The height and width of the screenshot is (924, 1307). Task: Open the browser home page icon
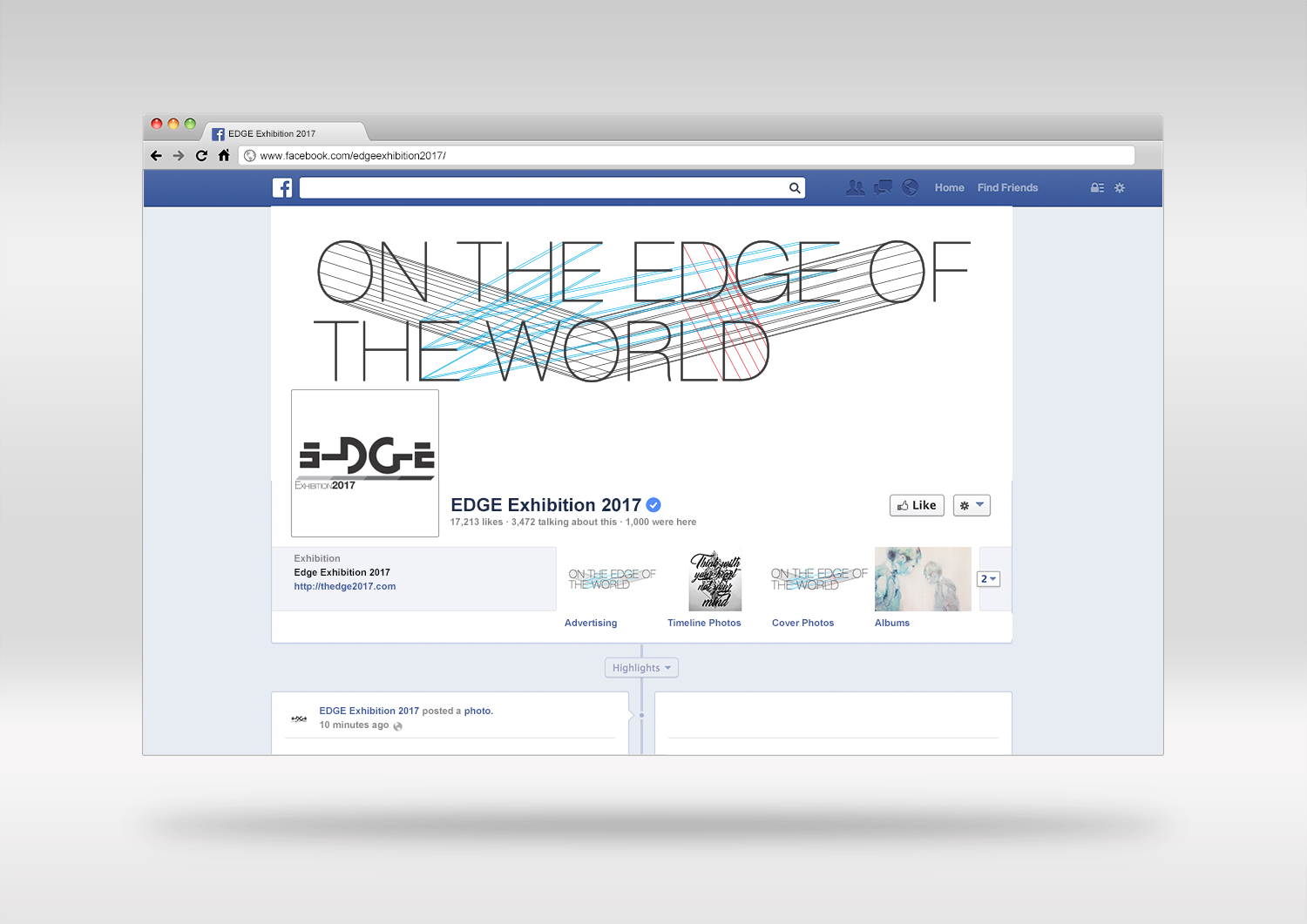click(224, 155)
